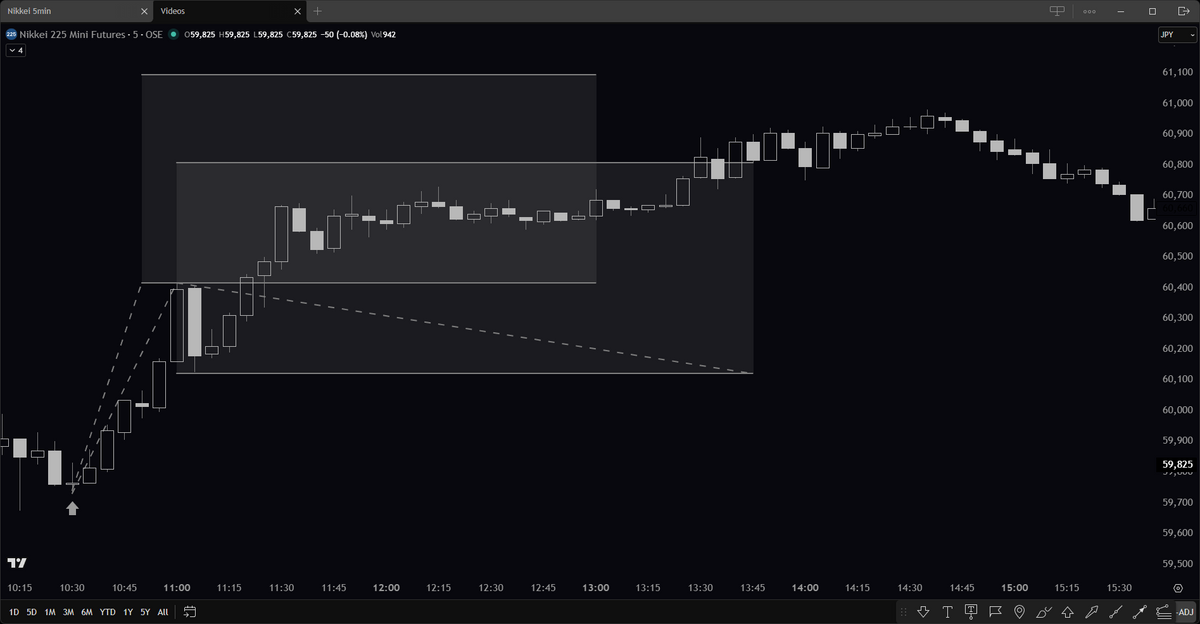Select the flag mark tool
Screen dimensions: 1200x624
coord(995,611)
